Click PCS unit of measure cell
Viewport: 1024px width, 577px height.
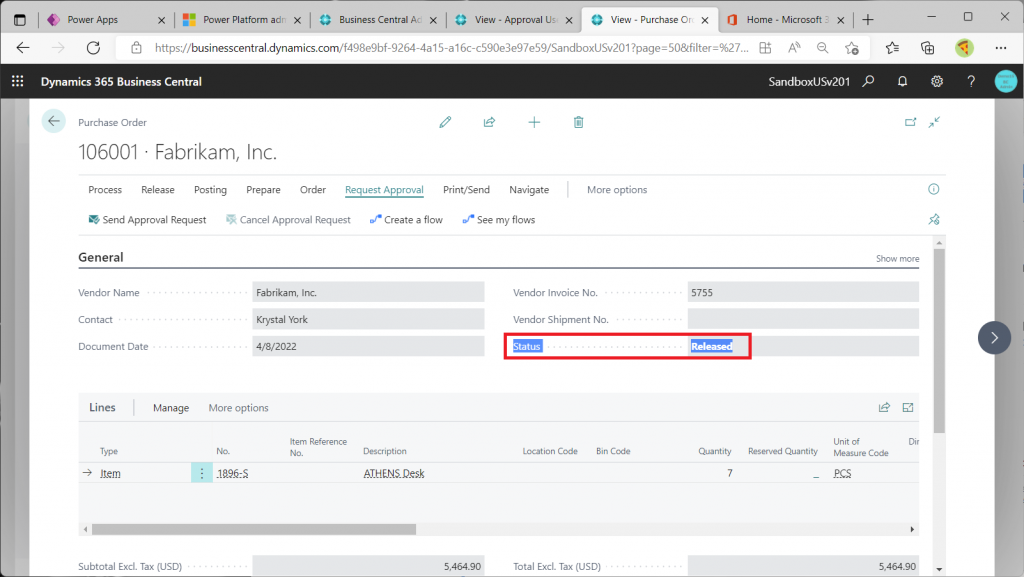point(842,473)
